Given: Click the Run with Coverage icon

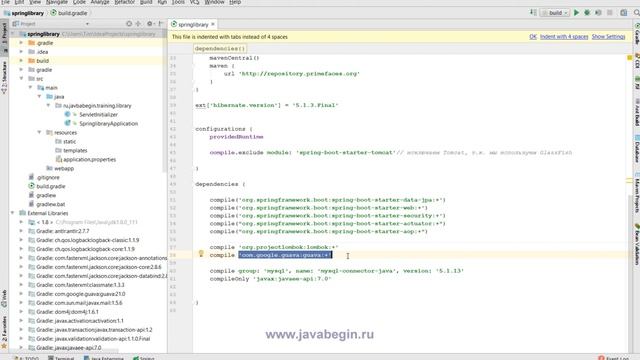Looking at the screenshot, I should (x=598, y=13).
